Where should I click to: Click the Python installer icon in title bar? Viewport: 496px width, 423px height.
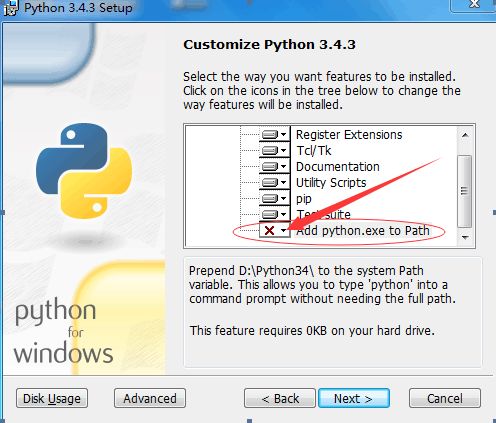pos(10,7)
